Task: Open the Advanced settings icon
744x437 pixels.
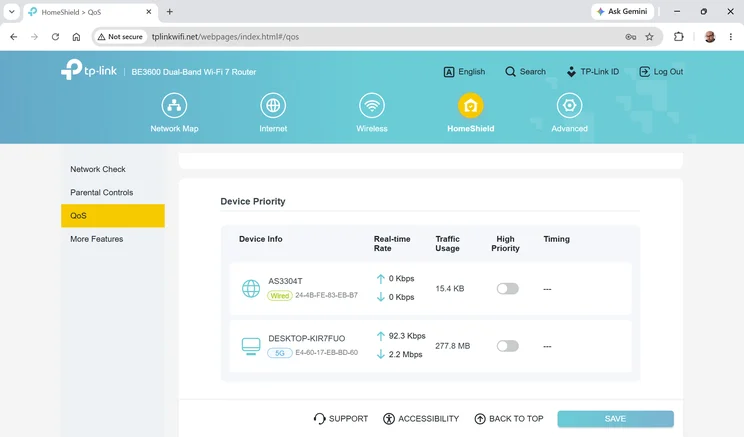Action: coord(569,105)
